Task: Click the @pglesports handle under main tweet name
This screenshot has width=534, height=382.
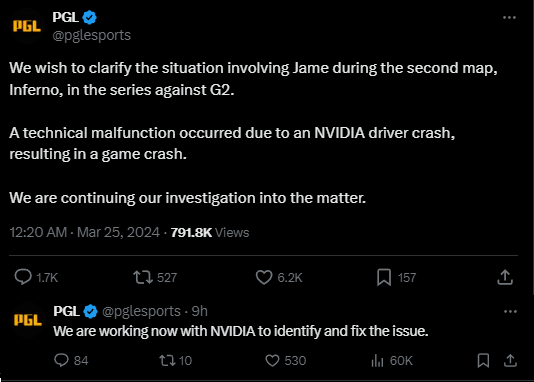Action: (x=91, y=35)
